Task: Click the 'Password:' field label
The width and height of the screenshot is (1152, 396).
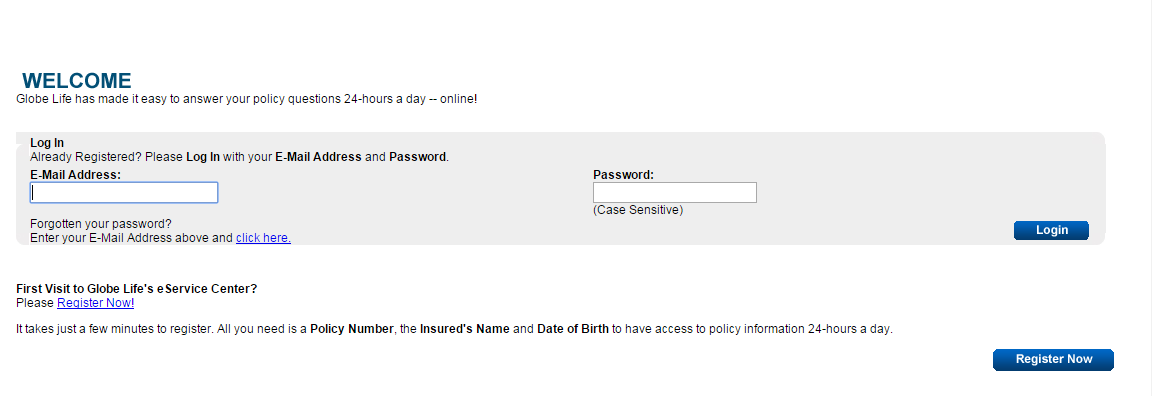Action: coord(624,175)
